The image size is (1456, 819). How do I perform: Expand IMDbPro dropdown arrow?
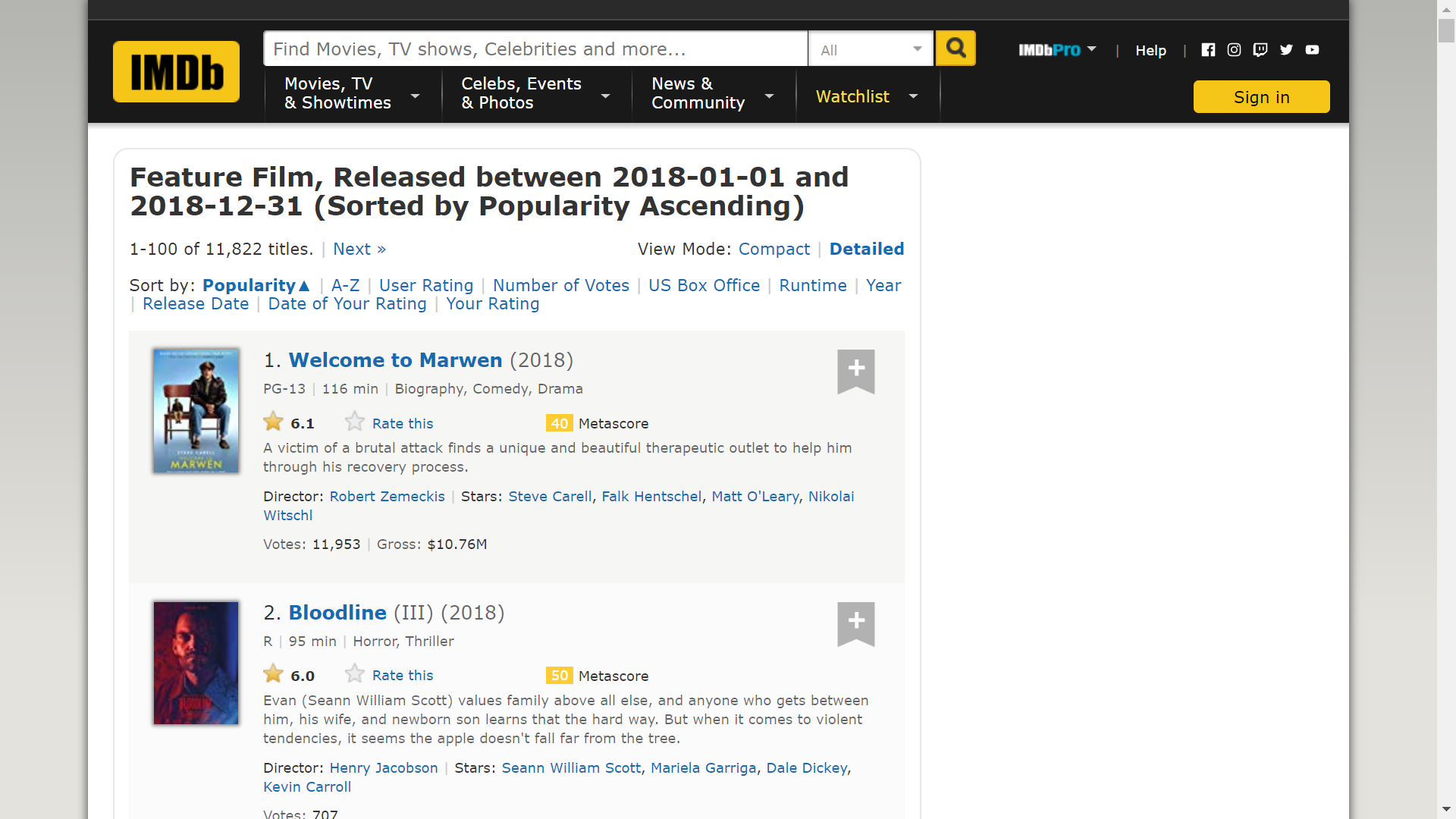coord(1091,49)
